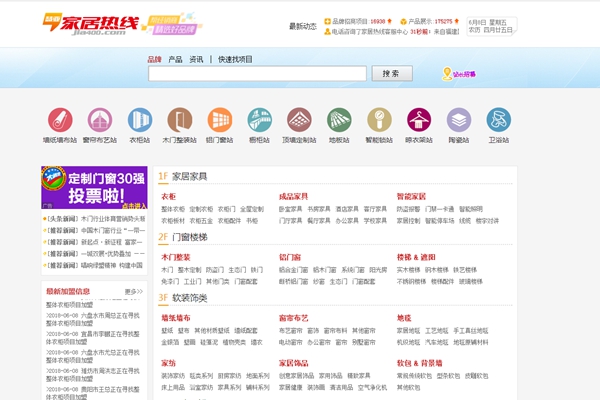Click the 防盗门 sub-category link
Screen dimensions: 600x400
215,270
